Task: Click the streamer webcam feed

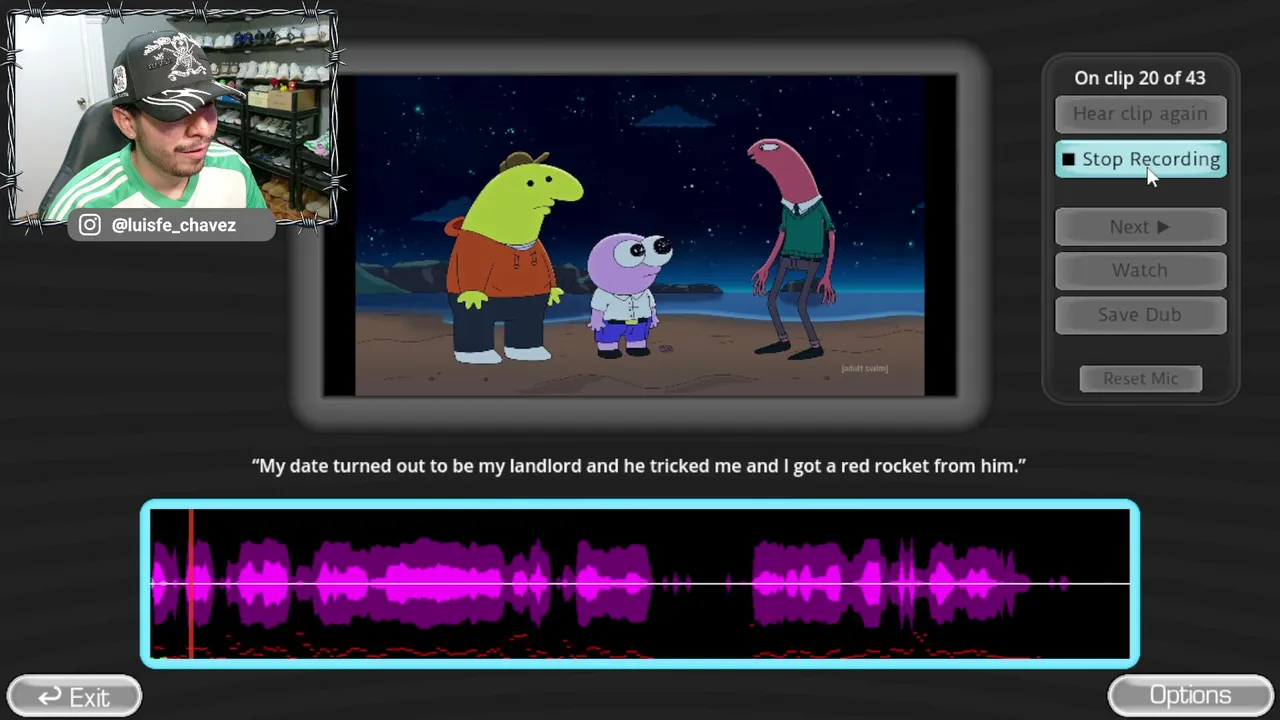Action: (172, 115)
